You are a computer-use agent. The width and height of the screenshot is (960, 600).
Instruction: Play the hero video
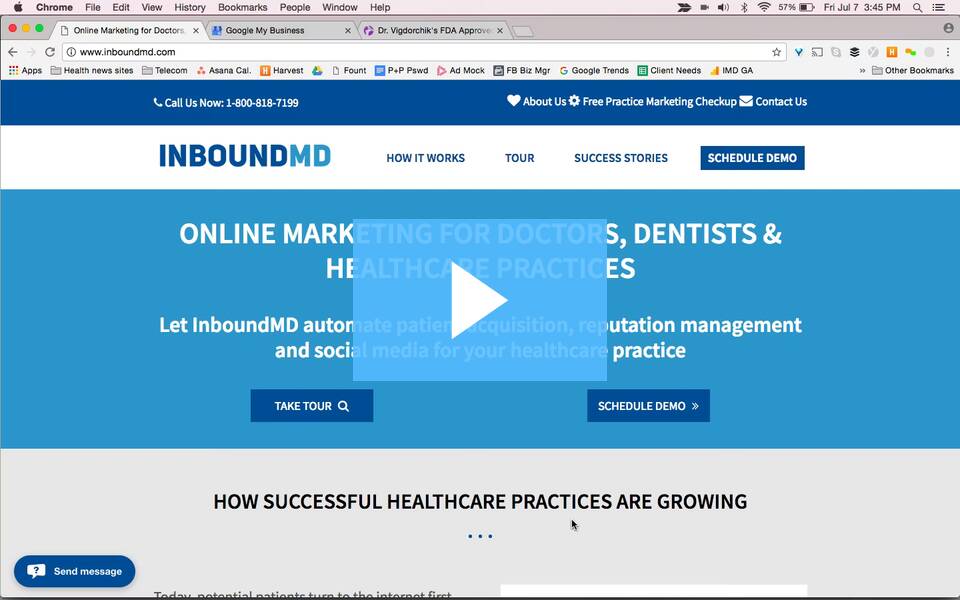click(x=479, y=300)
